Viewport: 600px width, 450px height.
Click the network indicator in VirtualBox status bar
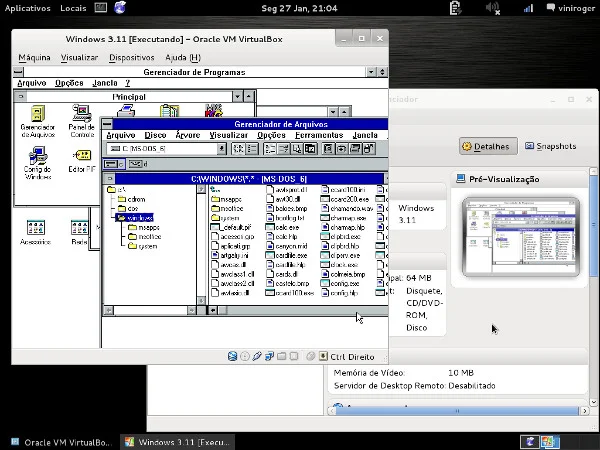[x=269, y=357]
